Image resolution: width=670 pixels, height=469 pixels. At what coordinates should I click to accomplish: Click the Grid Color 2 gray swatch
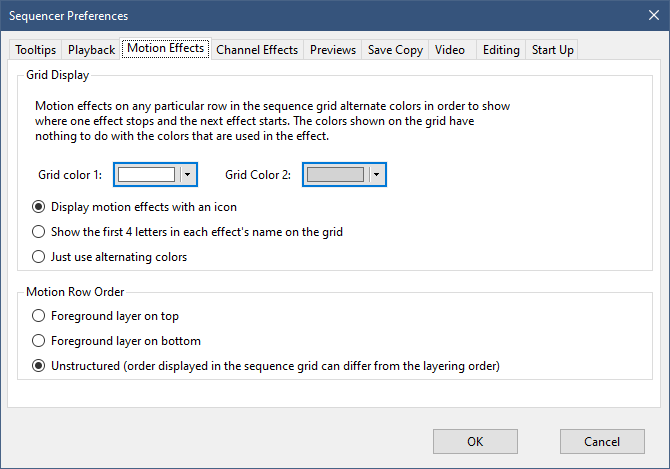335,174
